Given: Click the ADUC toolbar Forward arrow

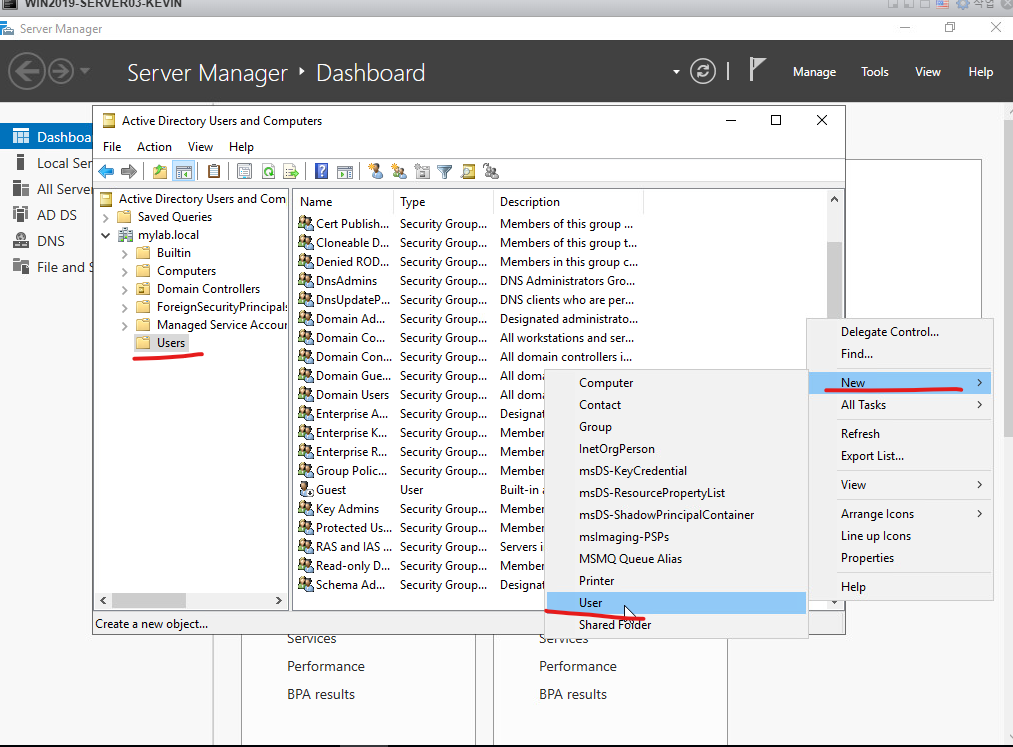Looking at the screenshot, I should 129,171.
